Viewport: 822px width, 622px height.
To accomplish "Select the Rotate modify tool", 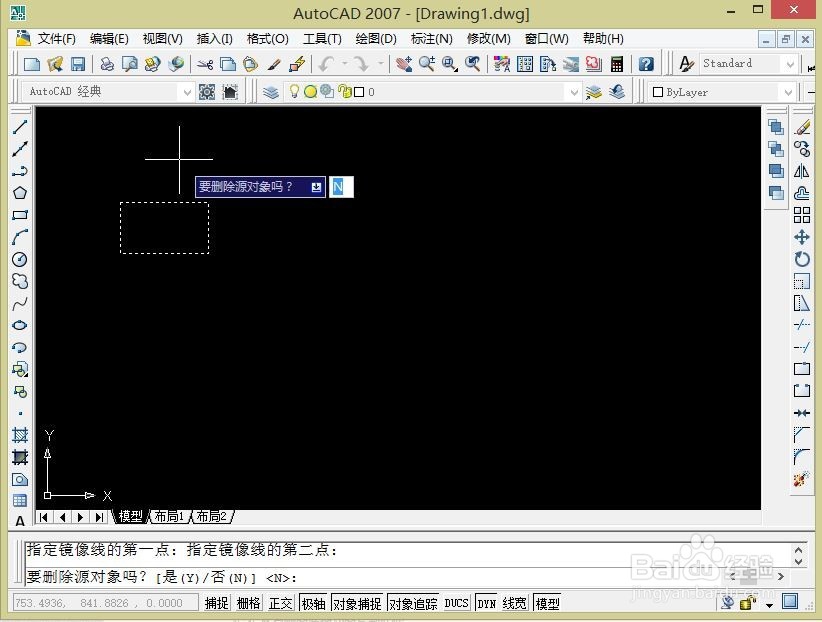I will (802, 259).
